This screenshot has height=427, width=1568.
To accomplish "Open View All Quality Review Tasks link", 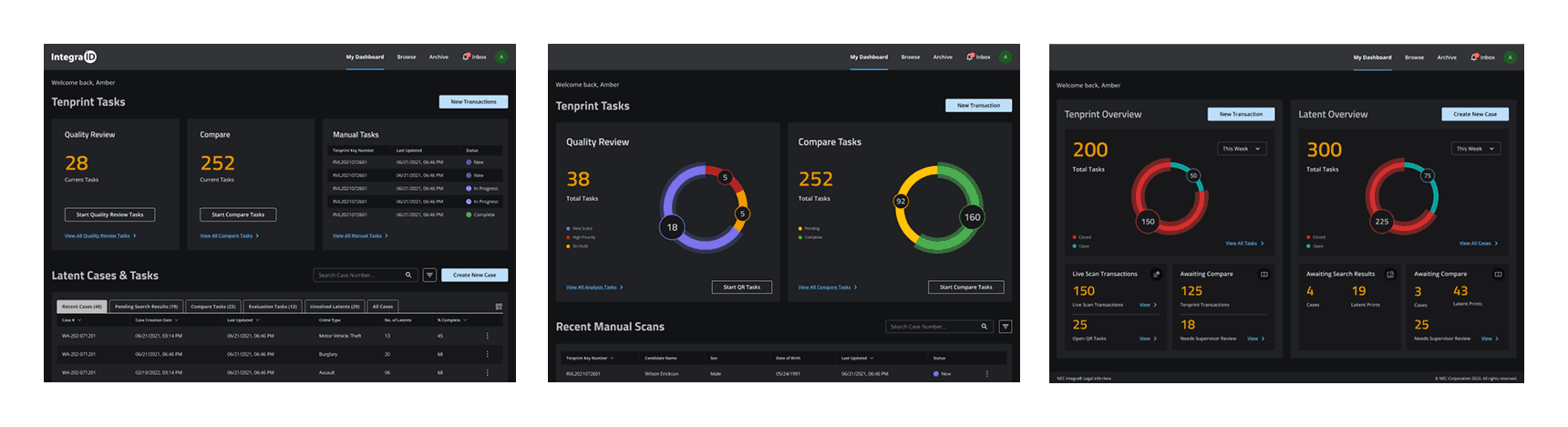I will coord(100,235).
